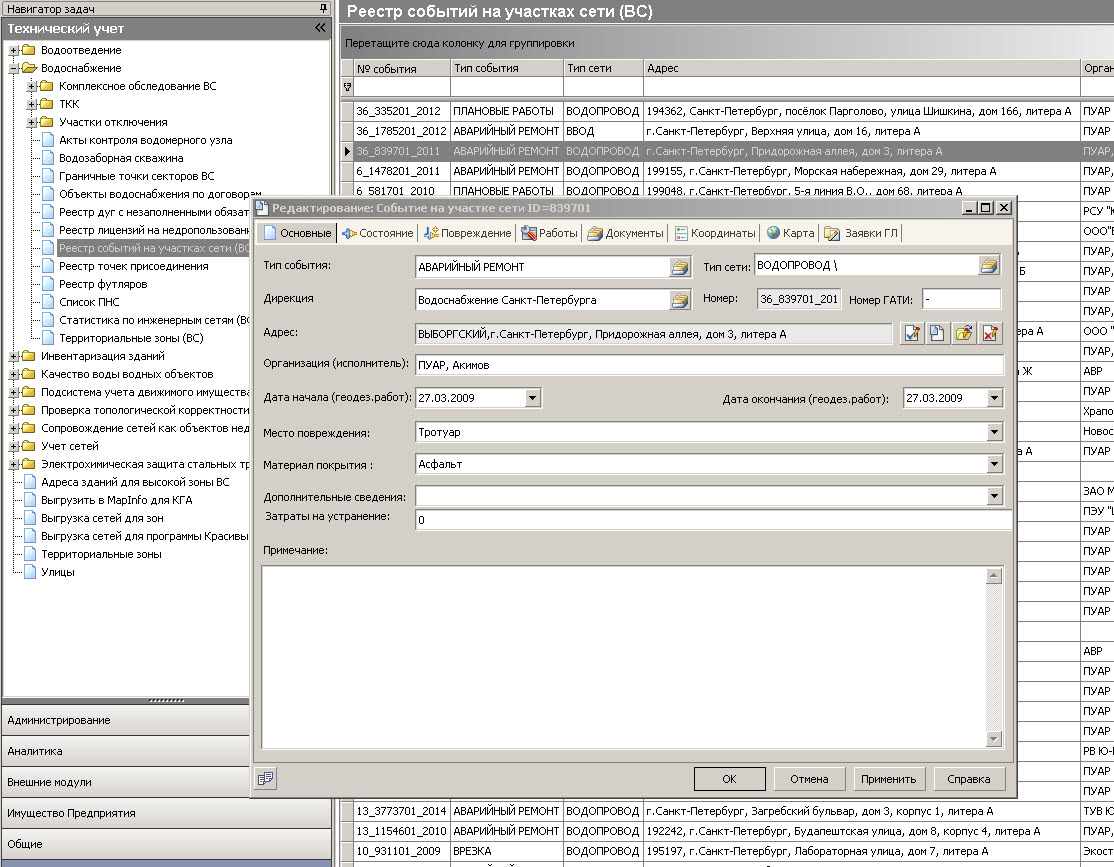Pin the Навигатор задач panel
The width and height of the screenshot is (1114, 867).
[x=323, y=8]
